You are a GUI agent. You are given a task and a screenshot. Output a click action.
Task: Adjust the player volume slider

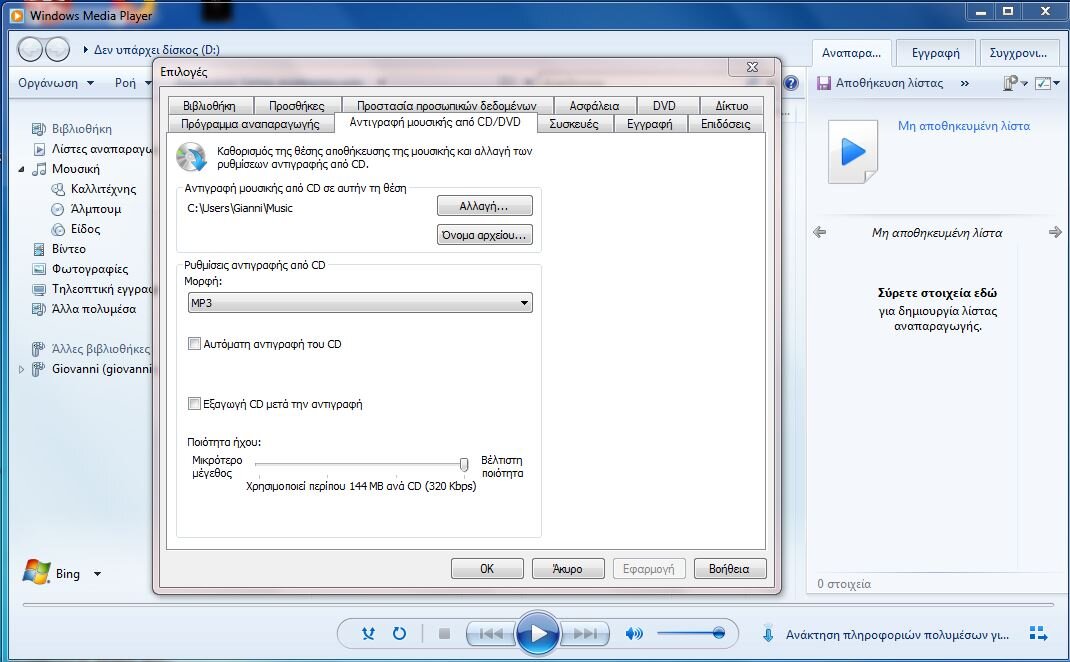[691, 633]
